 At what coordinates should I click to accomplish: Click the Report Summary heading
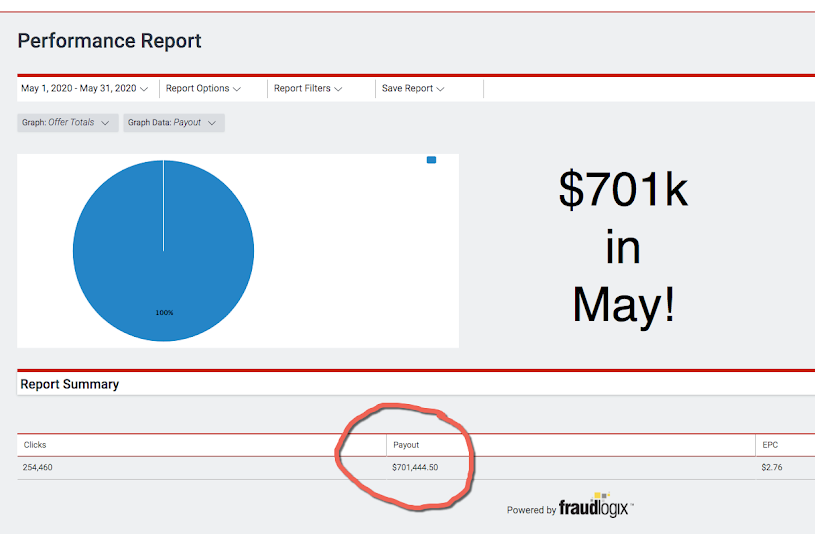[70, 384]
